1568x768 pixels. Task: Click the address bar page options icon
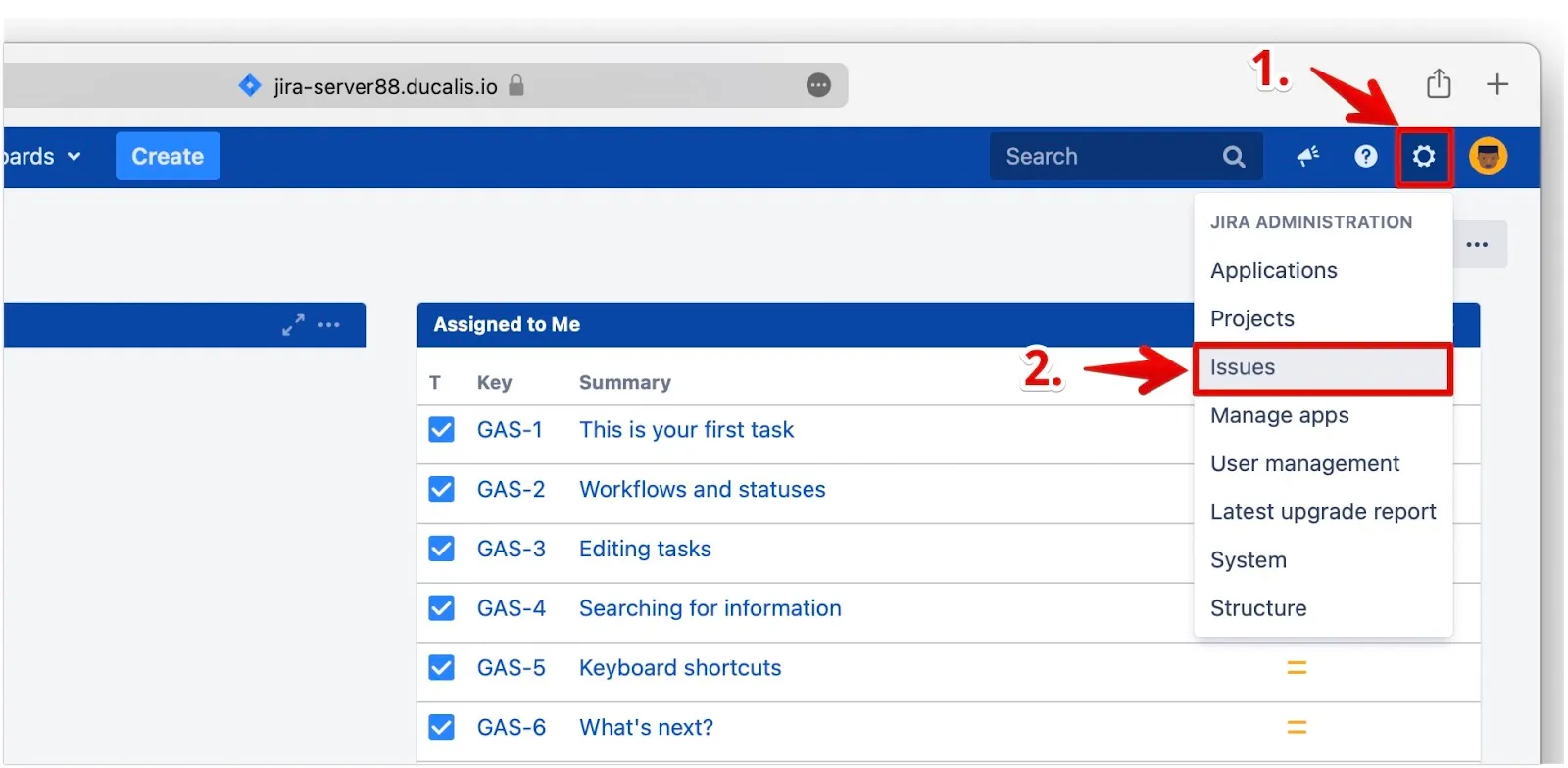point(818,85)
